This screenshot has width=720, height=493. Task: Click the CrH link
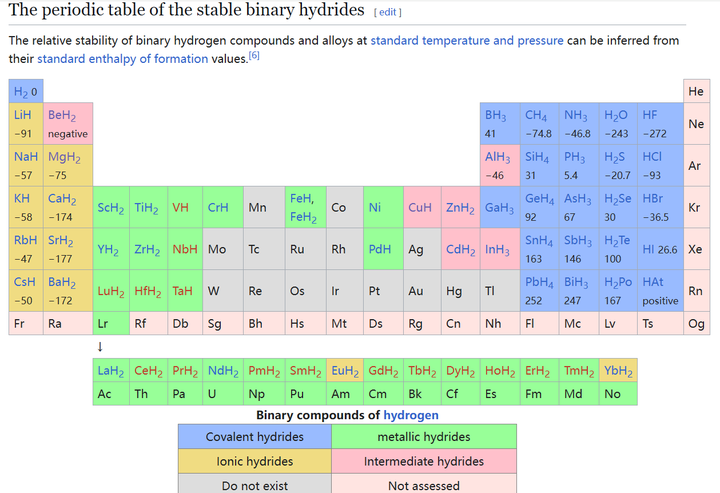pyautogui.click(x=218, y=207)
